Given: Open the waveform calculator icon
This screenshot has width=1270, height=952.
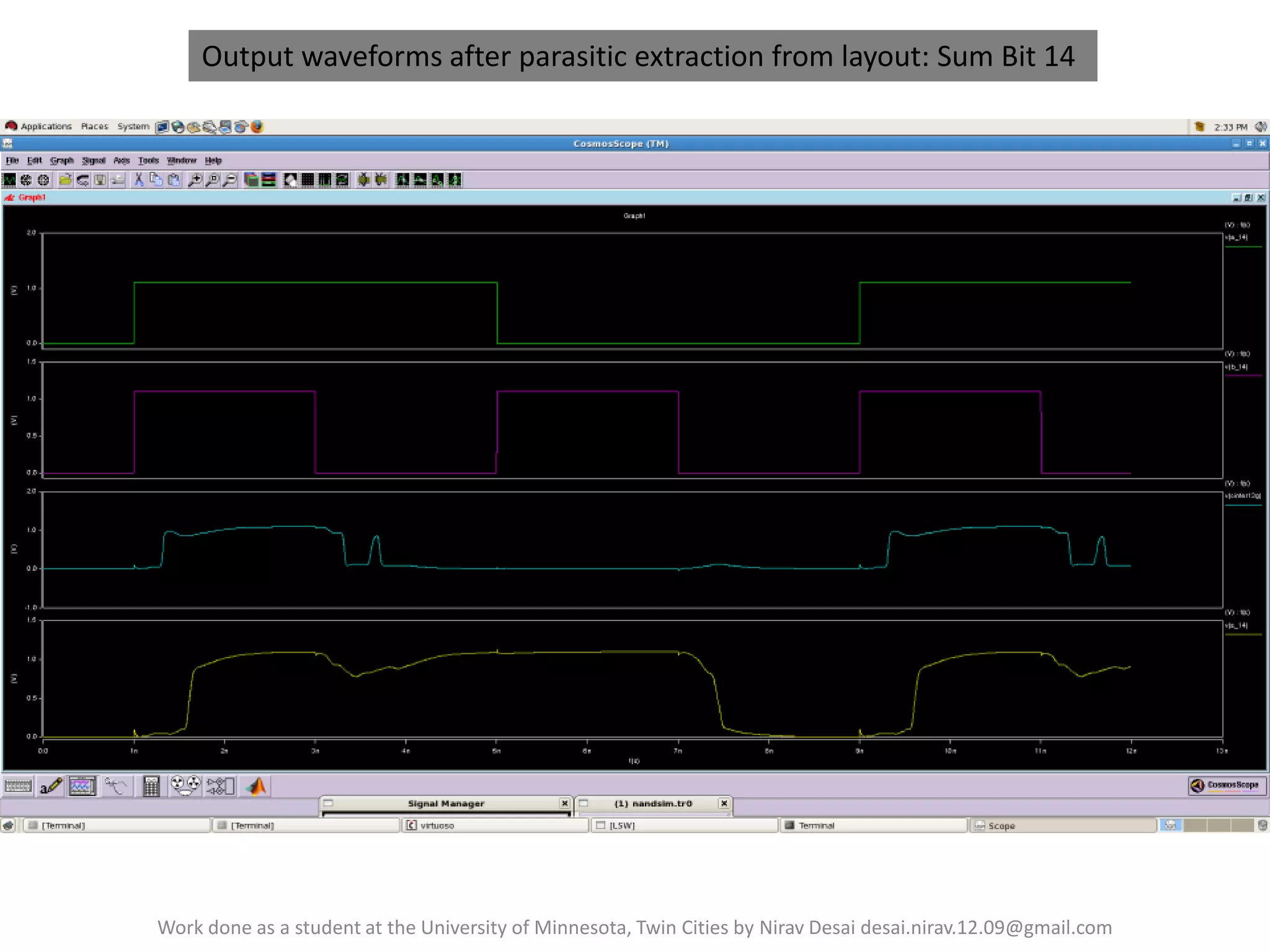Looking at the screenshot, I should [x=151, y=787].
